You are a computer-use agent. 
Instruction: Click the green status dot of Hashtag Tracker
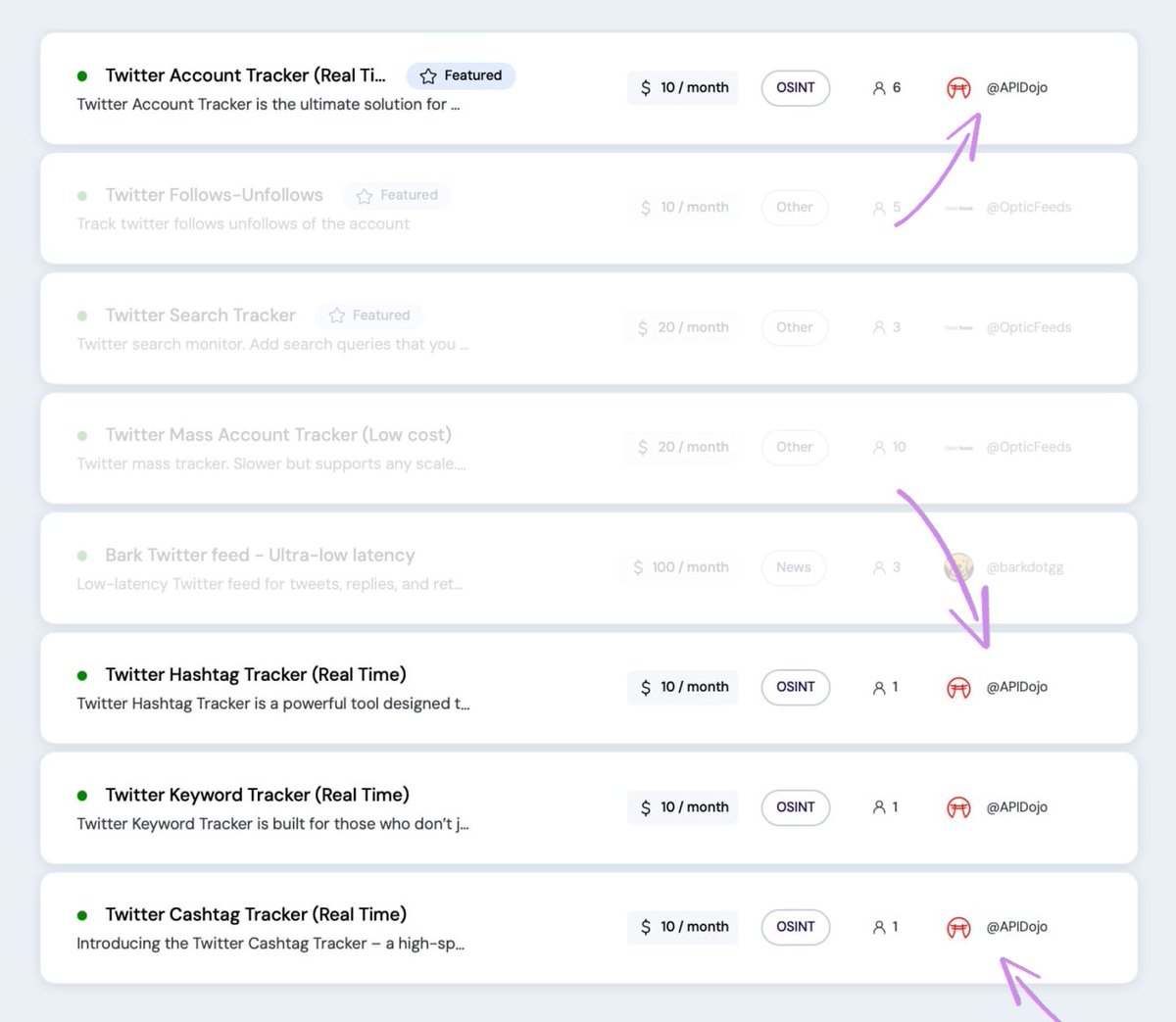(82, 676)
